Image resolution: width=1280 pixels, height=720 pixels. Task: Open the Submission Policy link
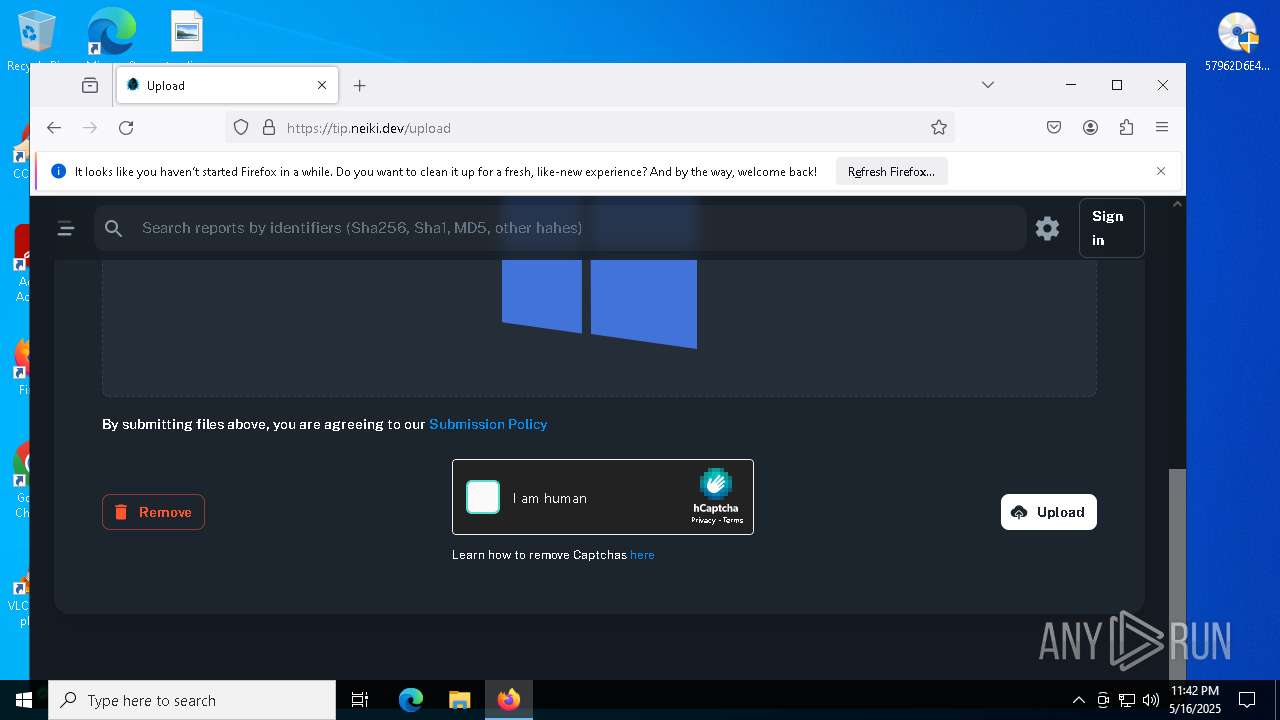[x=488, y=424]
